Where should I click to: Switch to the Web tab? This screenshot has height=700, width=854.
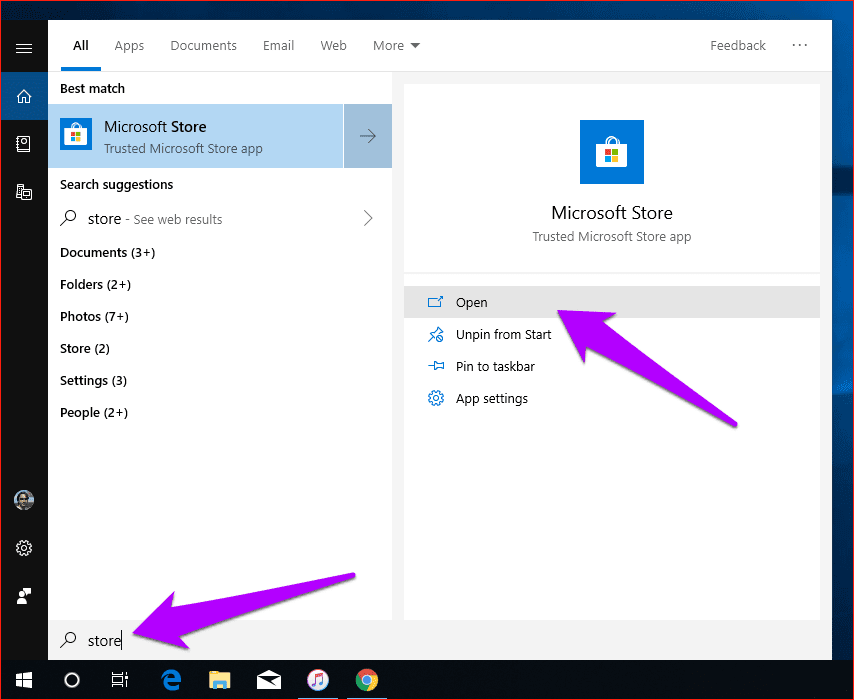click(333, 46)
